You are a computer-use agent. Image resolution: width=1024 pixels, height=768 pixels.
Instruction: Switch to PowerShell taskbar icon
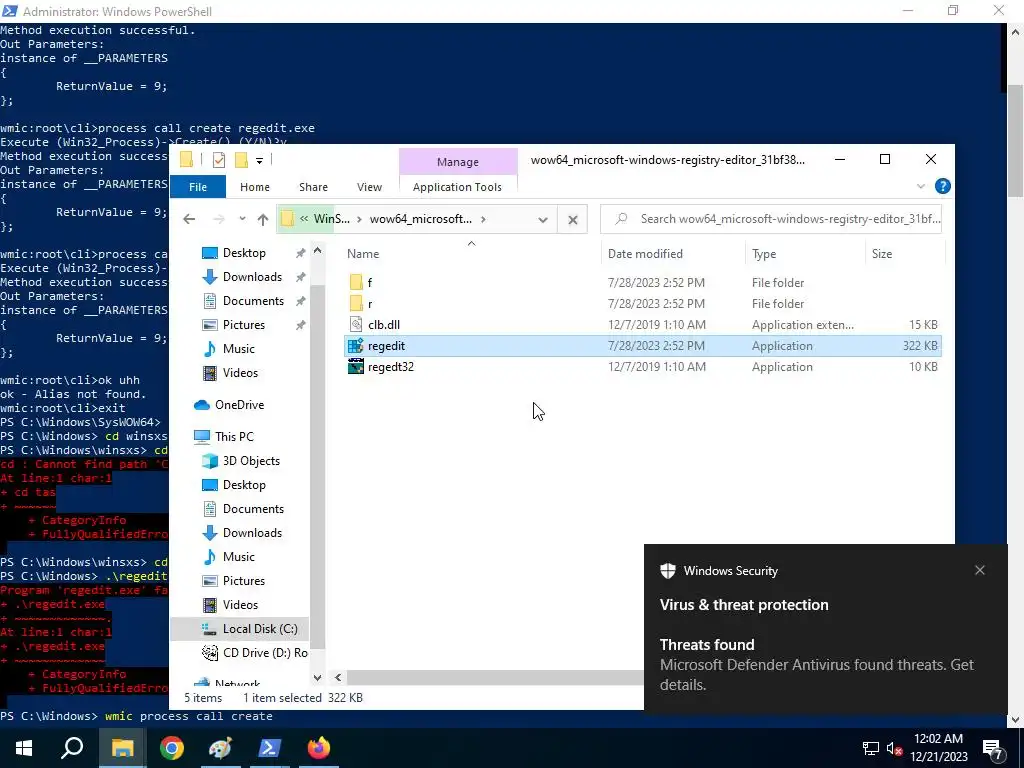click(270, 748)
